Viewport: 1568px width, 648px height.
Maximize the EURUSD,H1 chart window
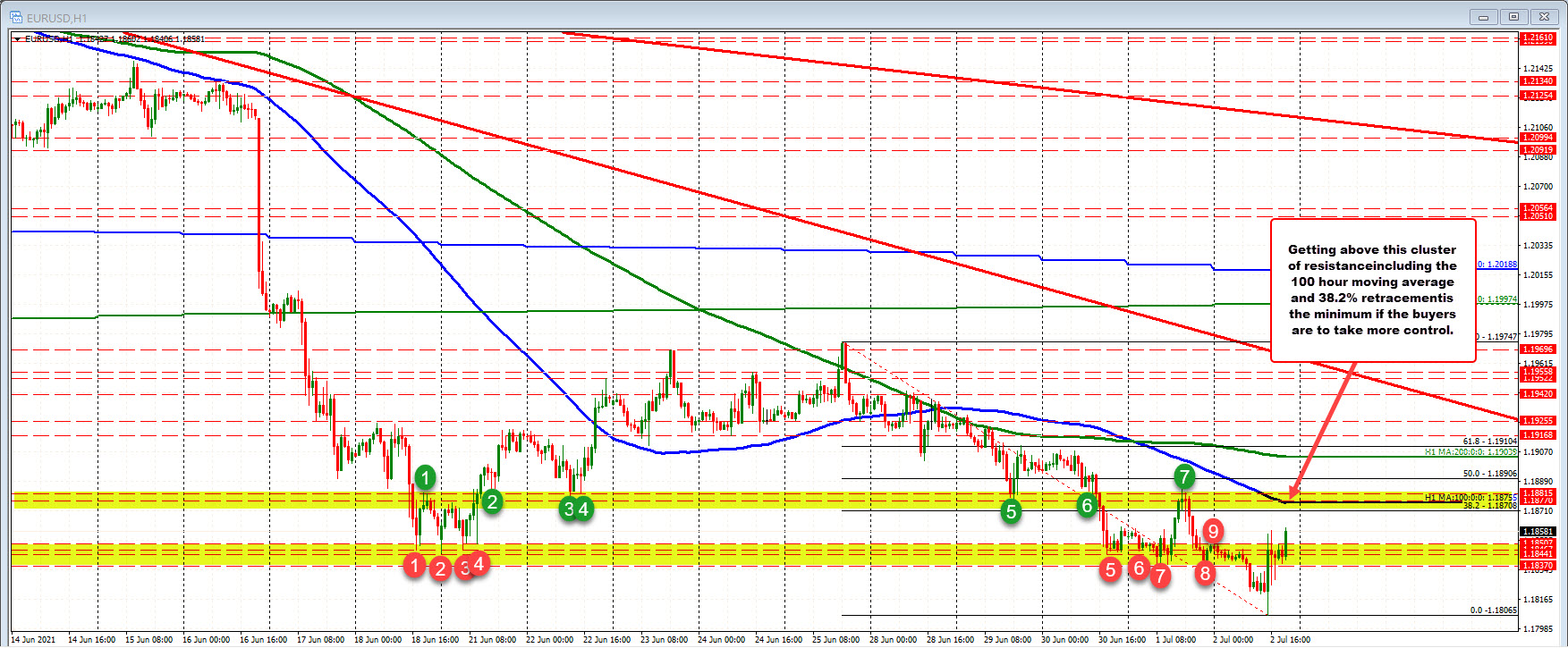coord(1513,16)
